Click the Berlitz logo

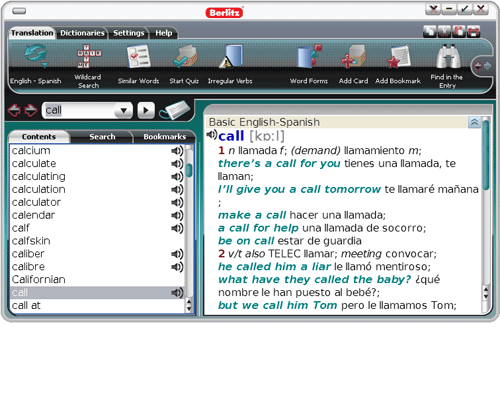point(224,13)
